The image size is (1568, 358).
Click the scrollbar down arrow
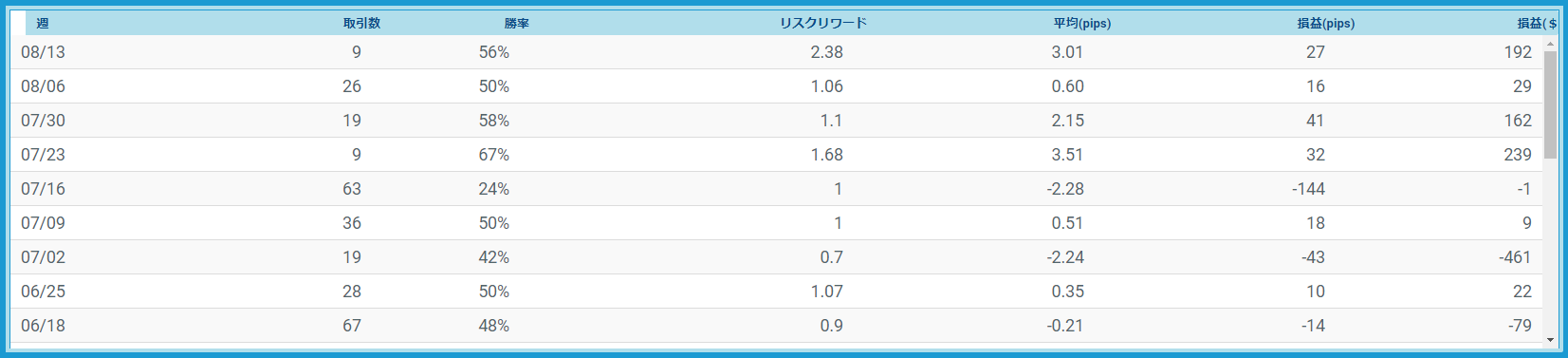click(1551, 340)
